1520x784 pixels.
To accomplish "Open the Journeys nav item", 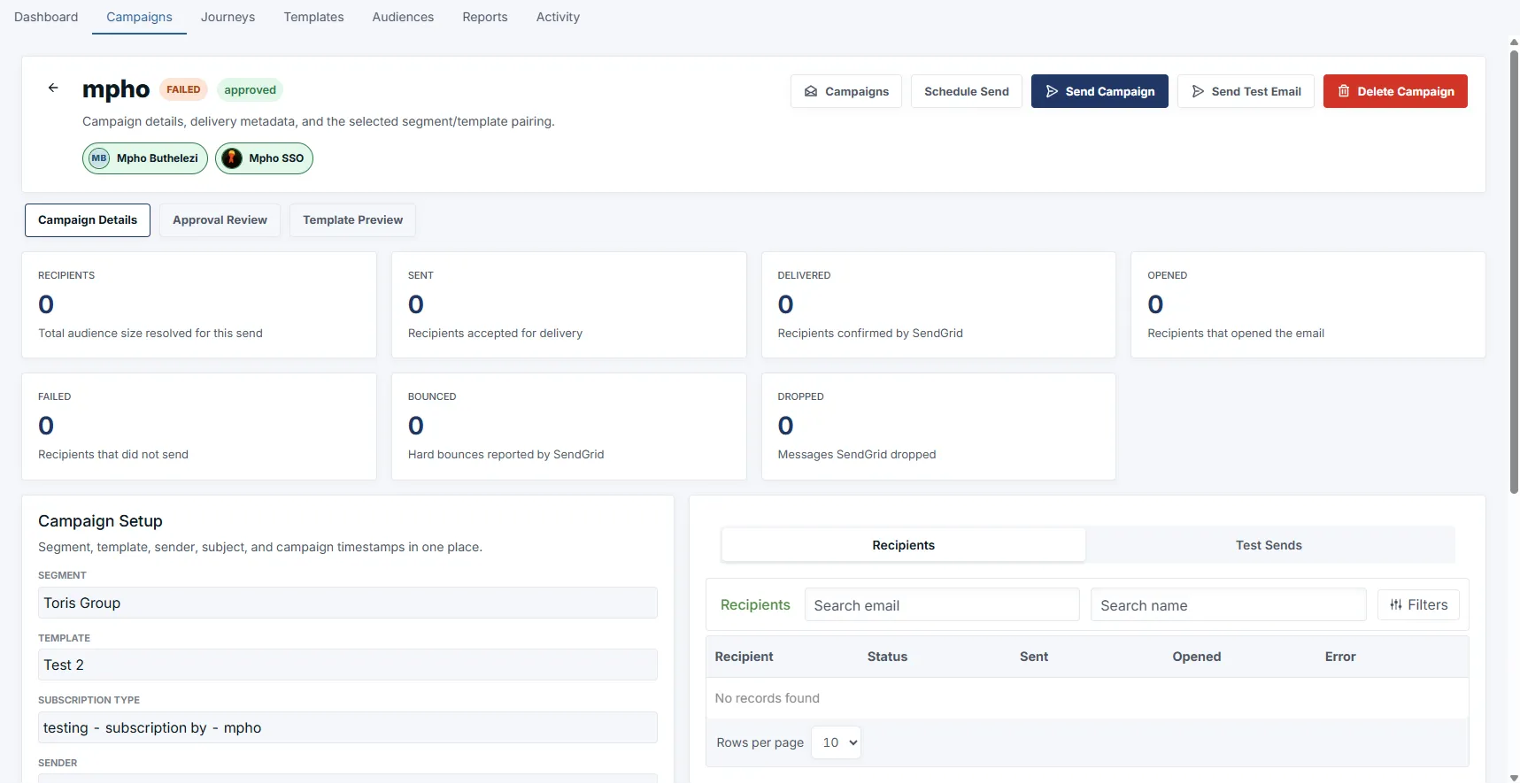I will coord(228,17).
